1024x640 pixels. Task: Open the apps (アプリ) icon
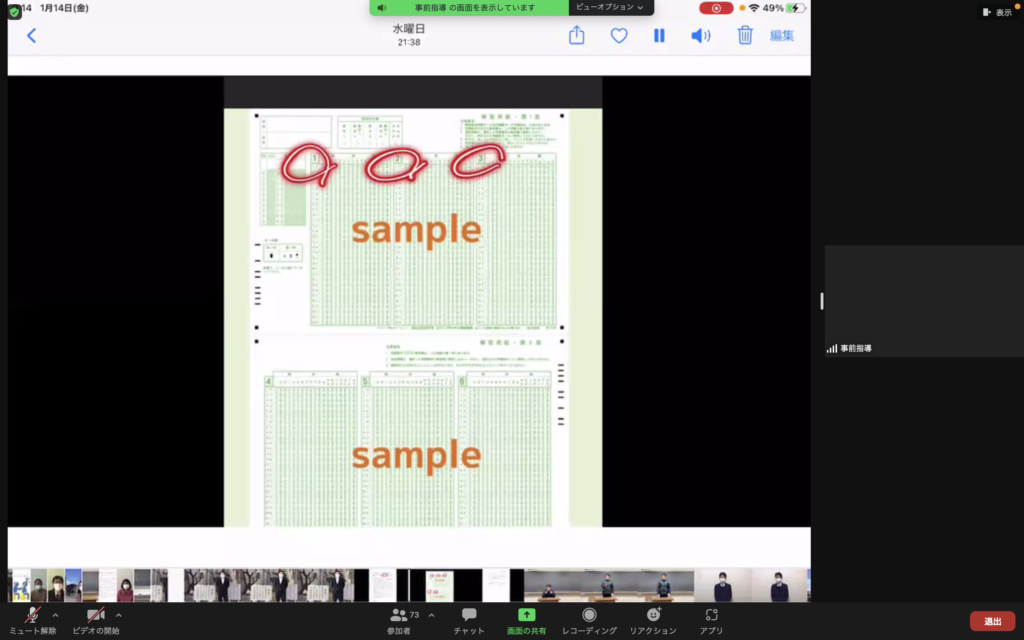tap(711, 615)
